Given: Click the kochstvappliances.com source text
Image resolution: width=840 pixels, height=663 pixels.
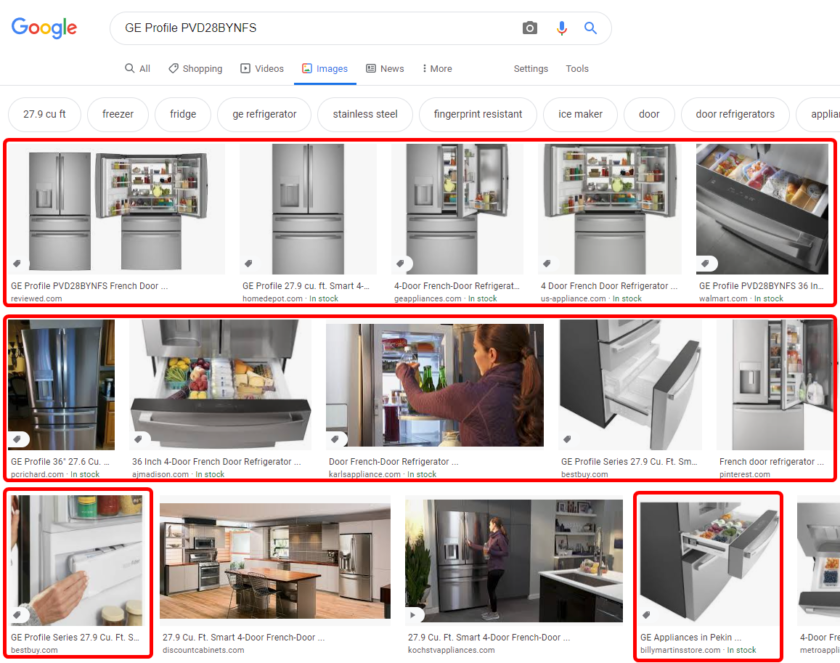Looking at the screenshot, I should coord(451,650).
